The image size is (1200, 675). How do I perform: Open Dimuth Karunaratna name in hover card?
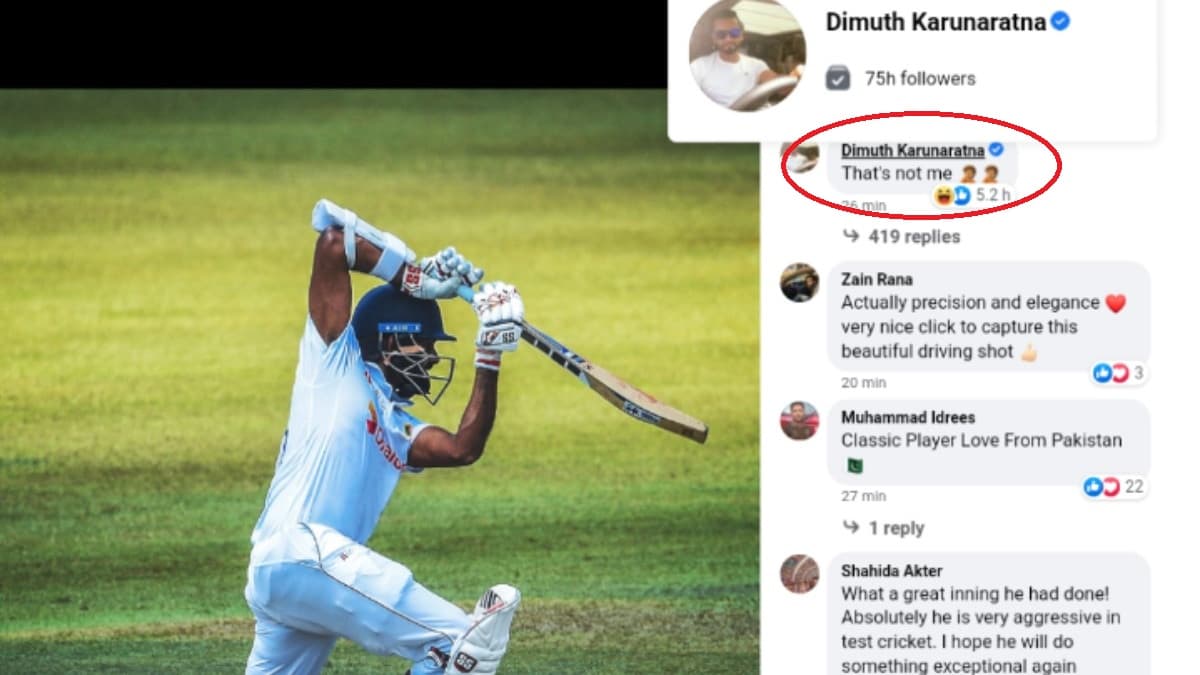click(935, 22)
